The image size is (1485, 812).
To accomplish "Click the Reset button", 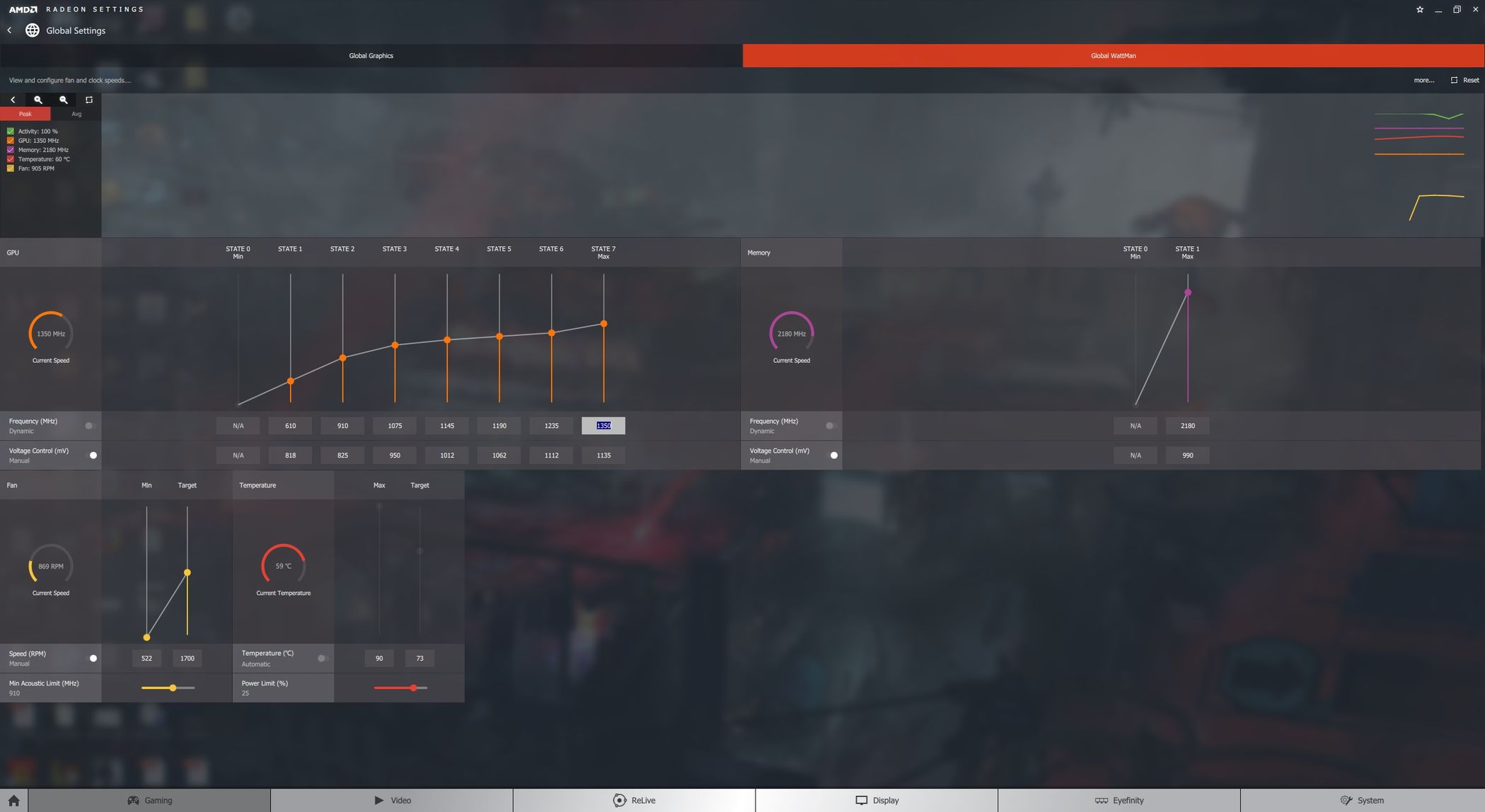I will [1464, 81].
